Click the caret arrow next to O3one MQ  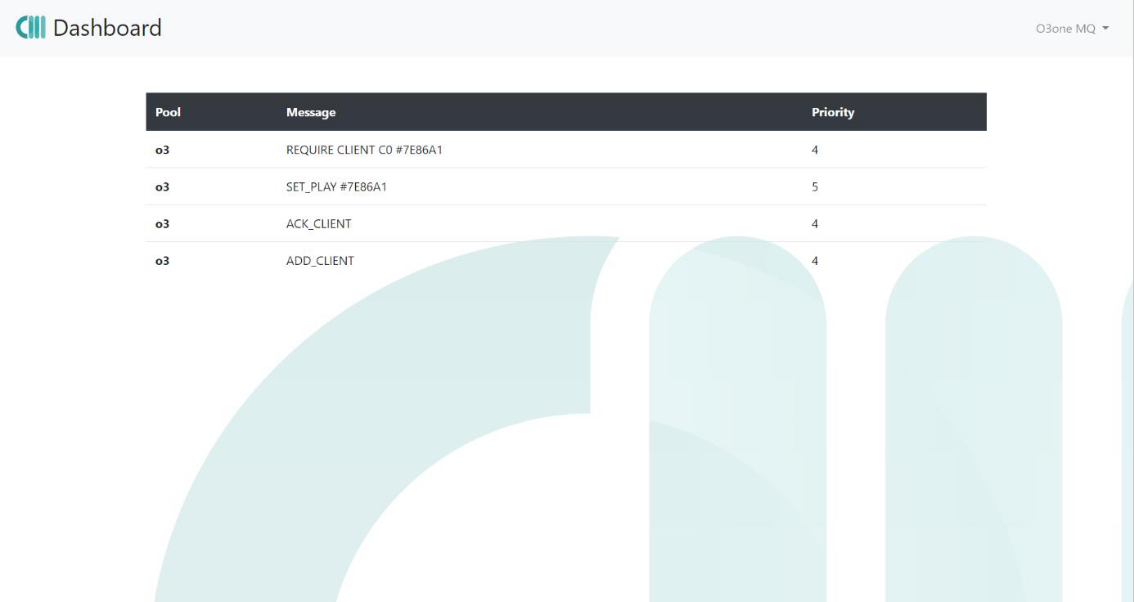pyautogui.click(x=1106, y=29)
